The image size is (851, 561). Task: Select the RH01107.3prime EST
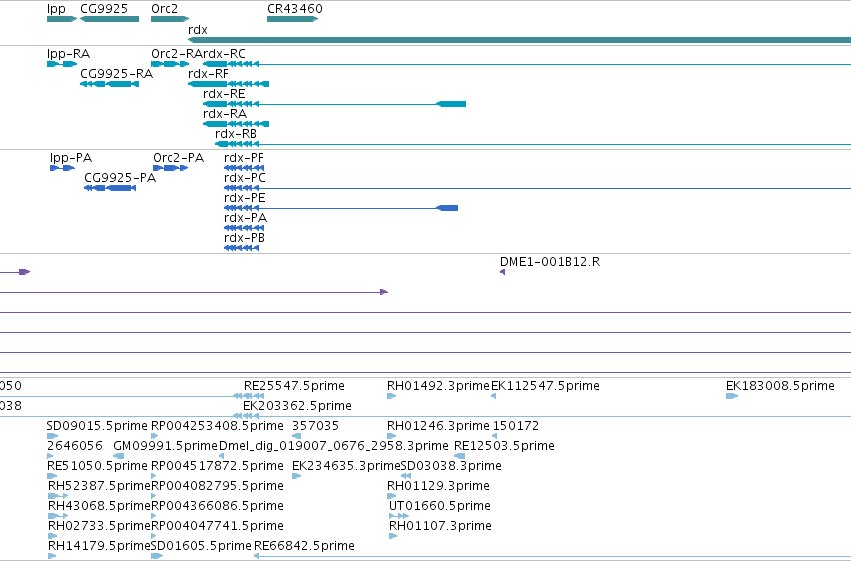(393, 537)
